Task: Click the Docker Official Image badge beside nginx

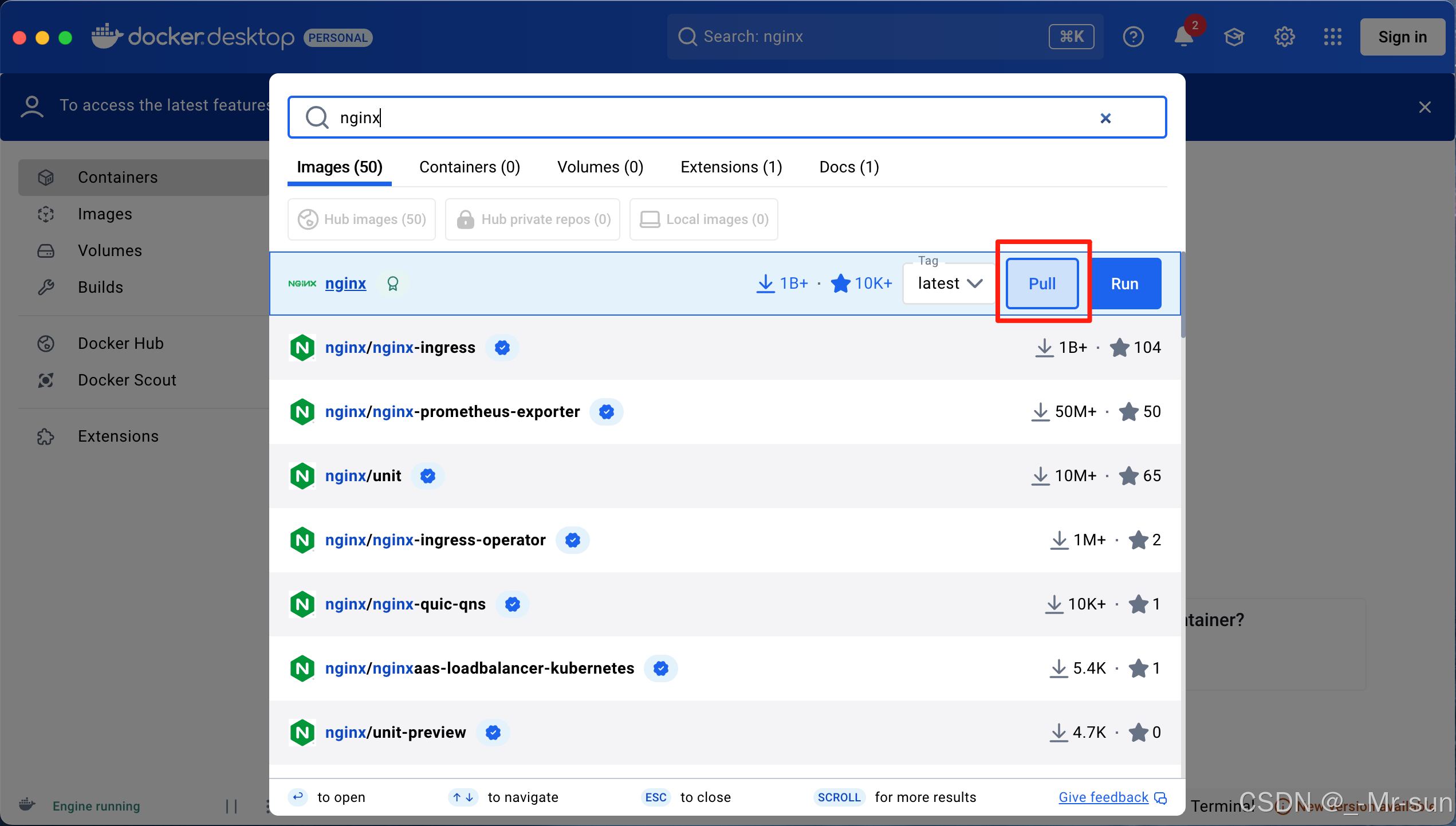Action: 393,284
